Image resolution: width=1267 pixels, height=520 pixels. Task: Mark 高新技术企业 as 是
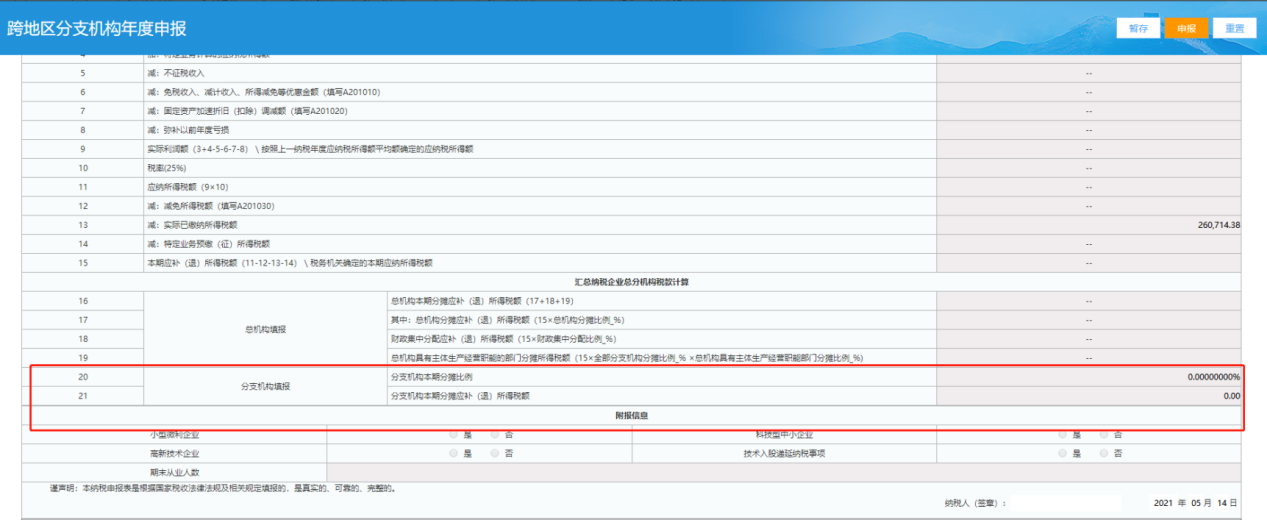click(x=454, y=453)
